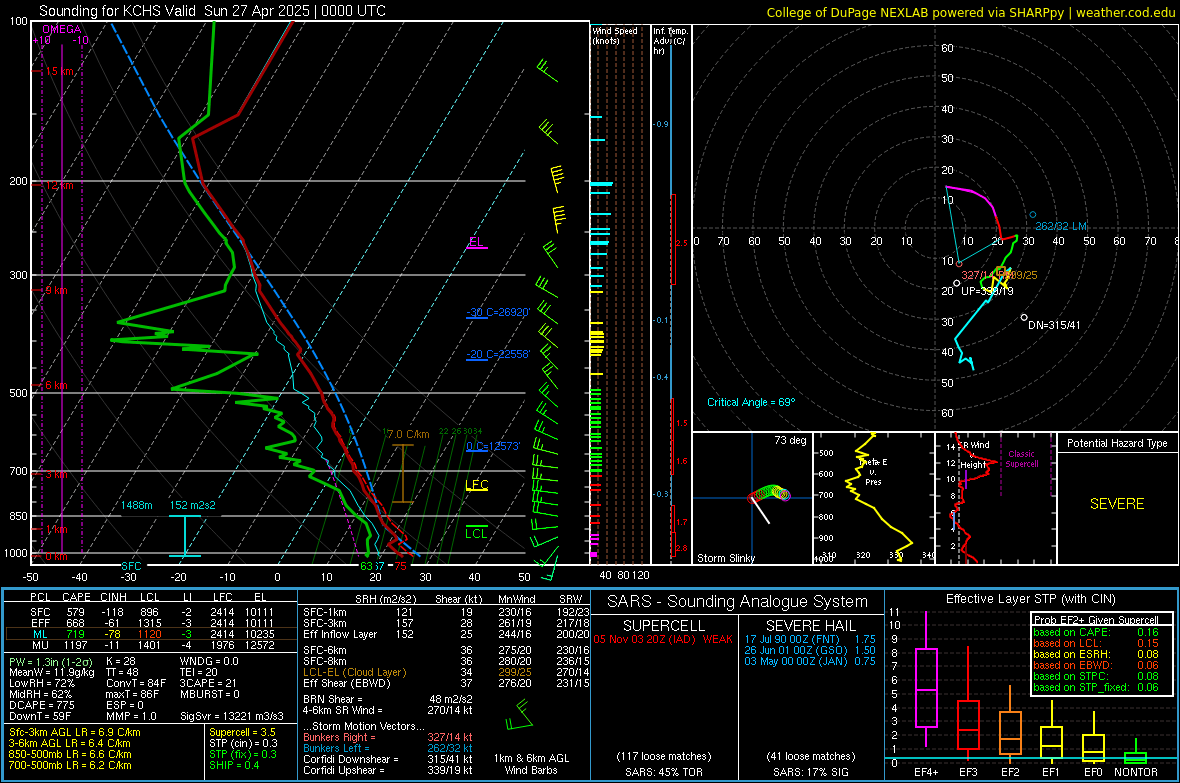Click the 'based on CAPE:' probability row
Viewport: 1180px width, 783px height.
[x=1096, y=632]
